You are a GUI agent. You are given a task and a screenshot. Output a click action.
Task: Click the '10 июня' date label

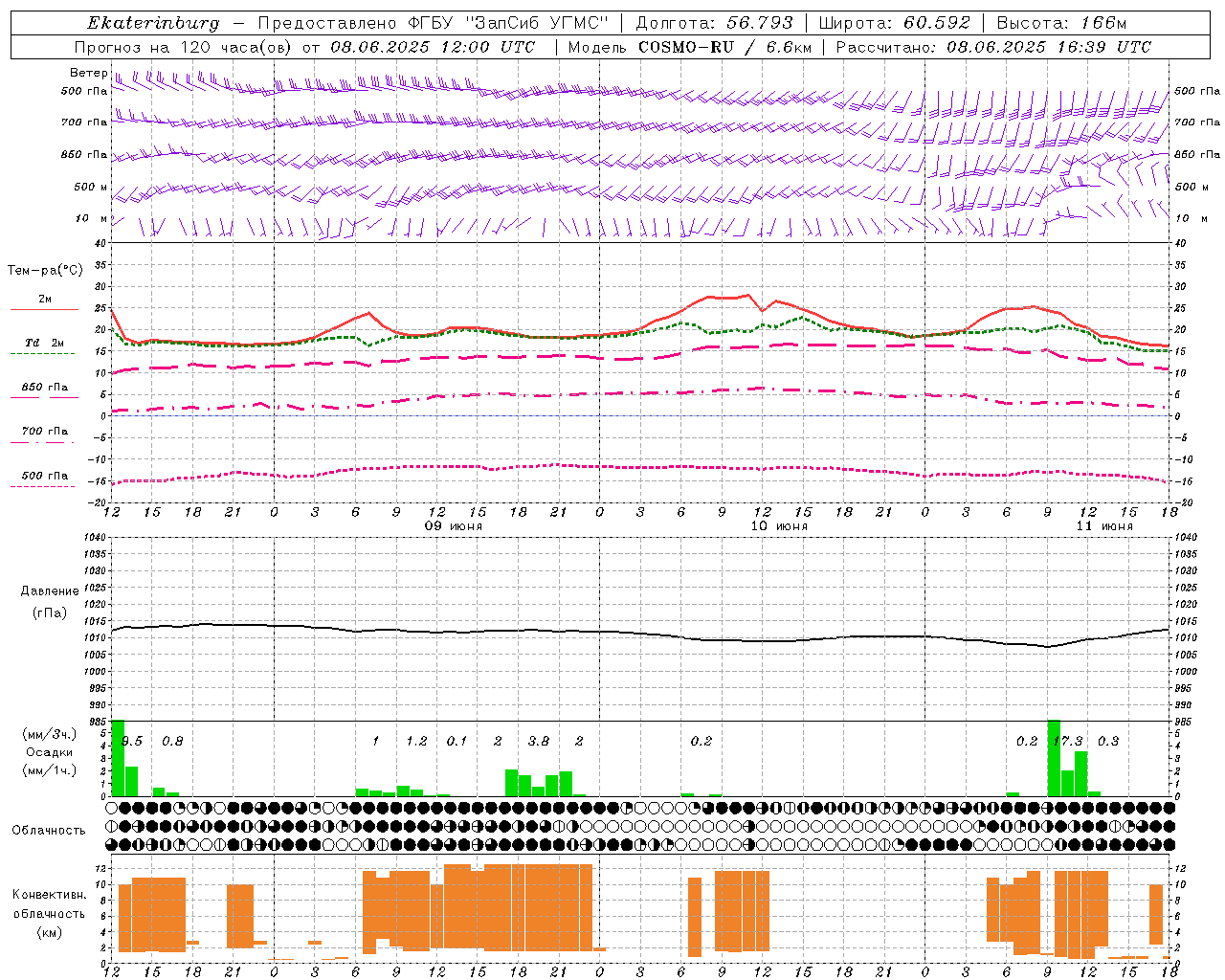[779, 526]
